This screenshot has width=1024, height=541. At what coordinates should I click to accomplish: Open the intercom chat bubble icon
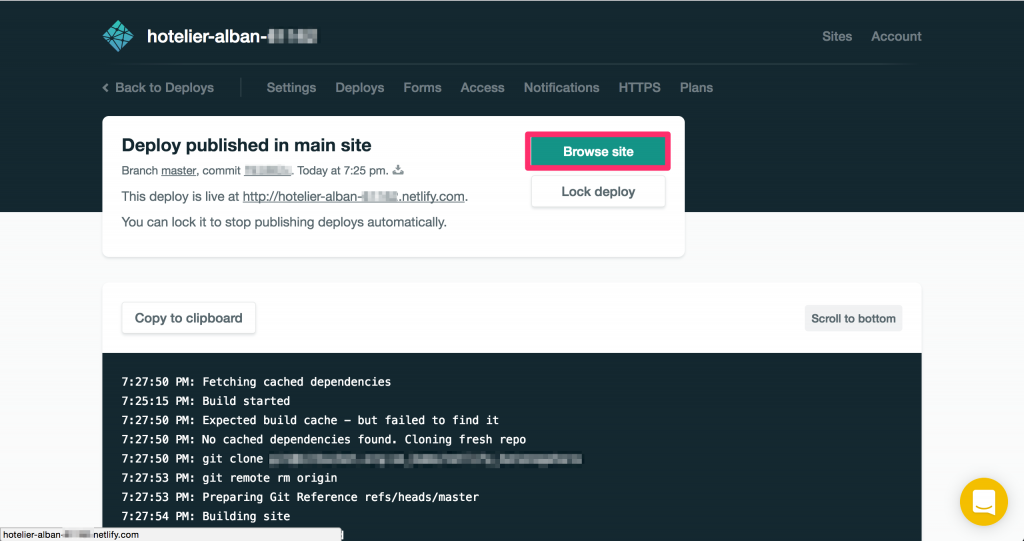click(984, 502)
